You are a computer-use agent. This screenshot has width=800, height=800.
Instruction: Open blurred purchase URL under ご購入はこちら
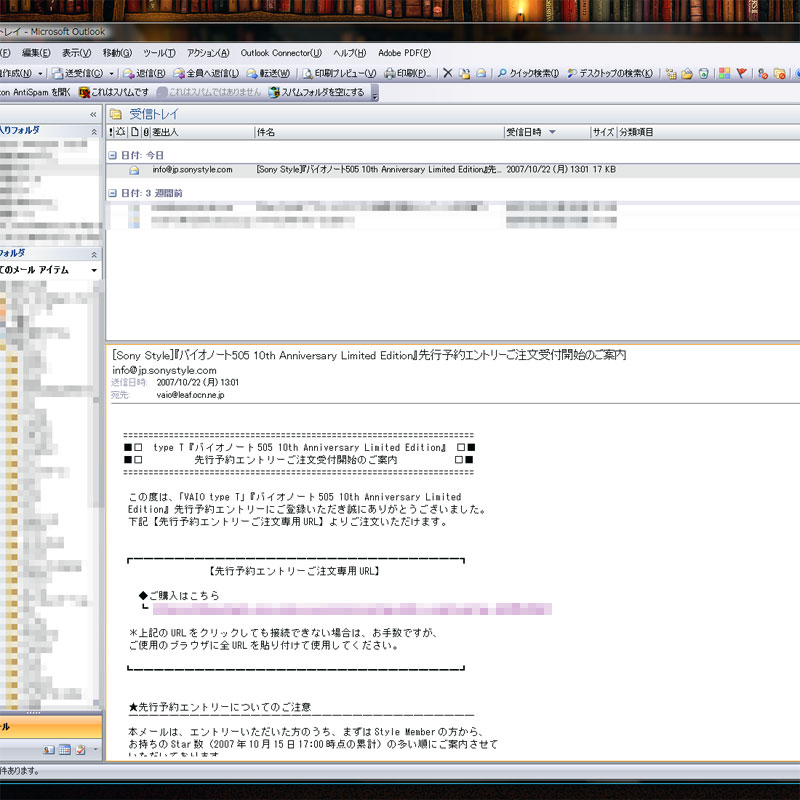point(352,609)
